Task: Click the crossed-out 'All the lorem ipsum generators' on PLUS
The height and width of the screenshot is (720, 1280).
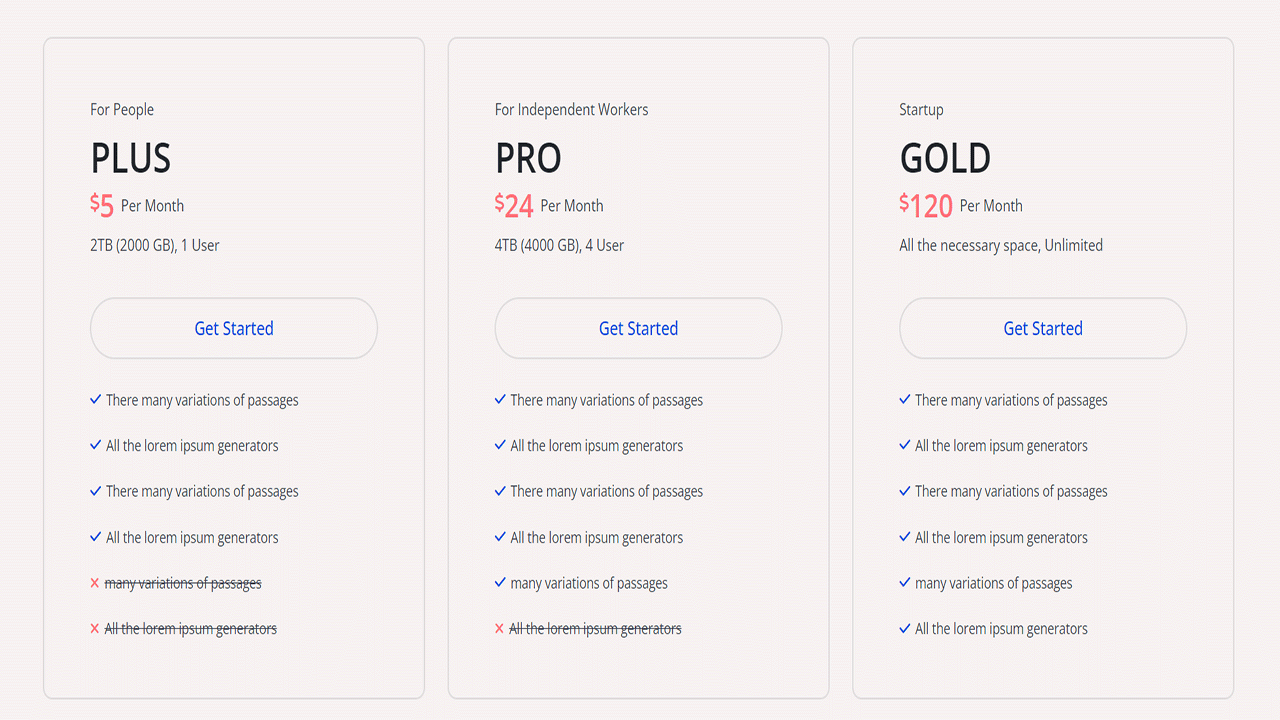Action: (x=191, y=628)
